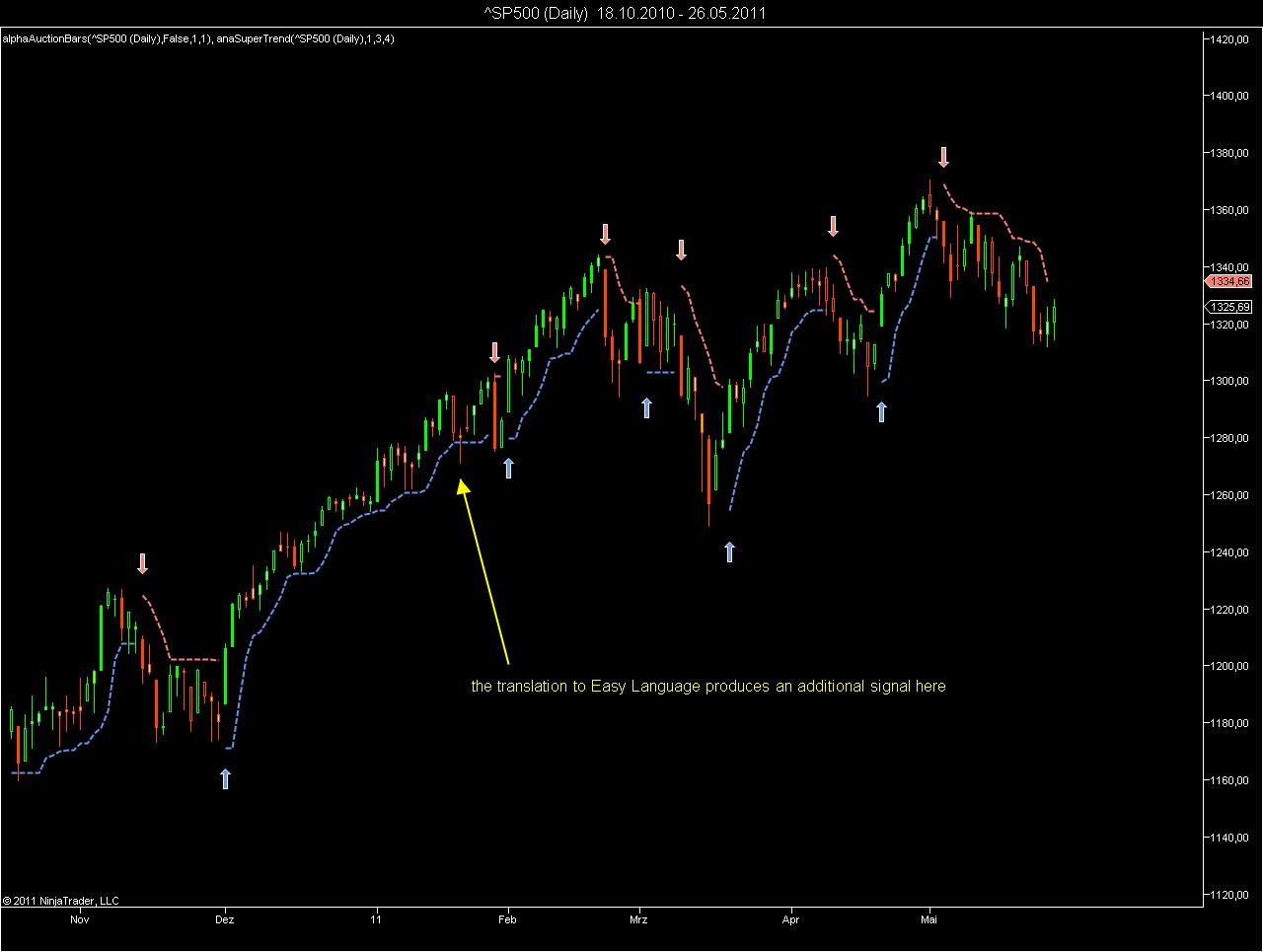The width and height of the screenshot is (1263, 952).
Task: Click the 11 year label on time axis
Action: point(376,919)
